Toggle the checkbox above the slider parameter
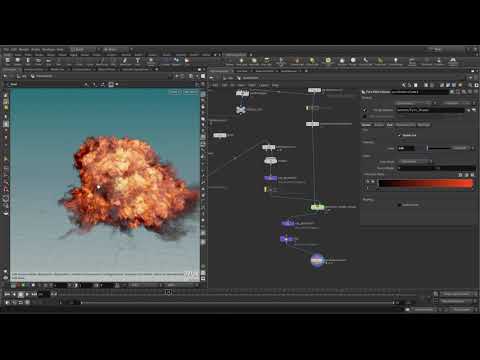This screenshot has height=360, width=480. [400, 135]
